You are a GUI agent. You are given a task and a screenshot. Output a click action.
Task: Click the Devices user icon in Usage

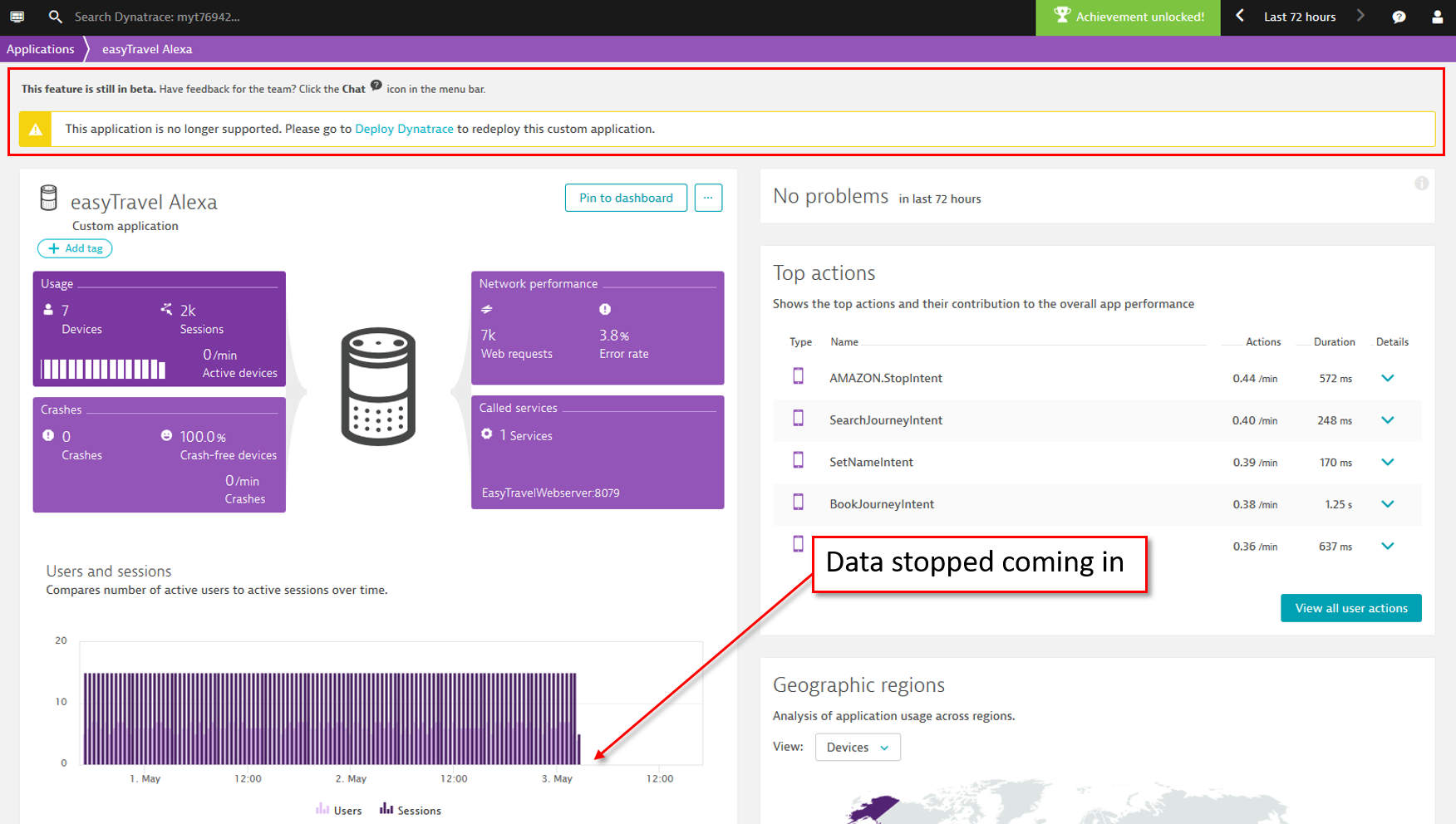coord(48,310)
